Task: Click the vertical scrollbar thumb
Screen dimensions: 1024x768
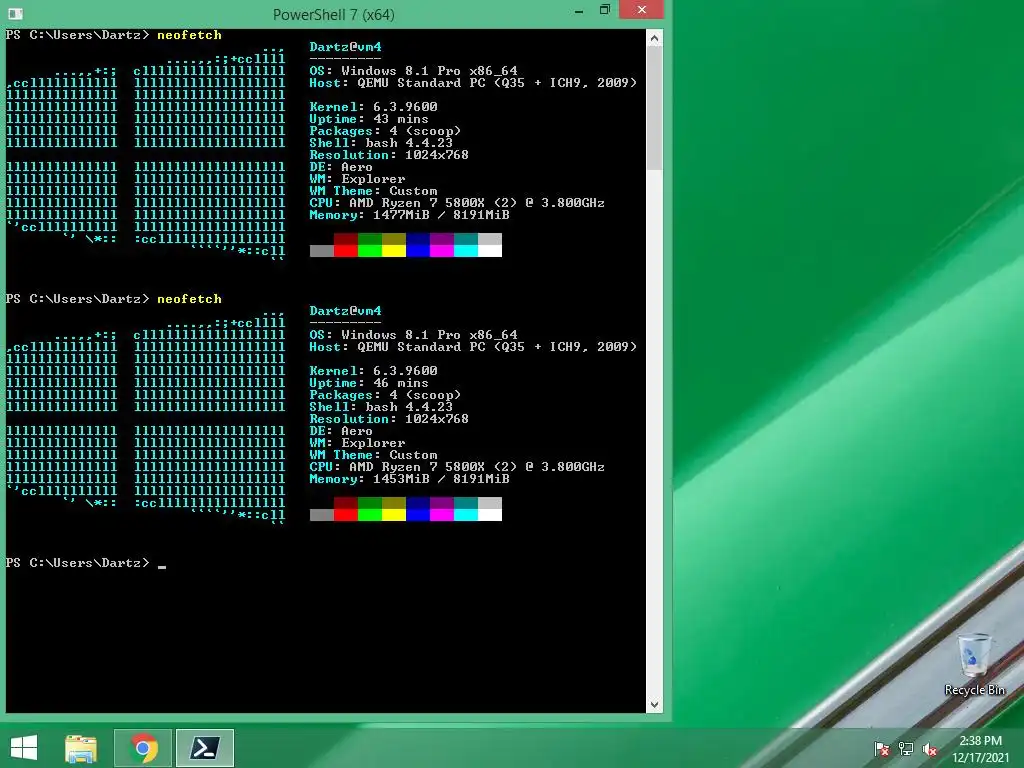Action: click(654, 109)
